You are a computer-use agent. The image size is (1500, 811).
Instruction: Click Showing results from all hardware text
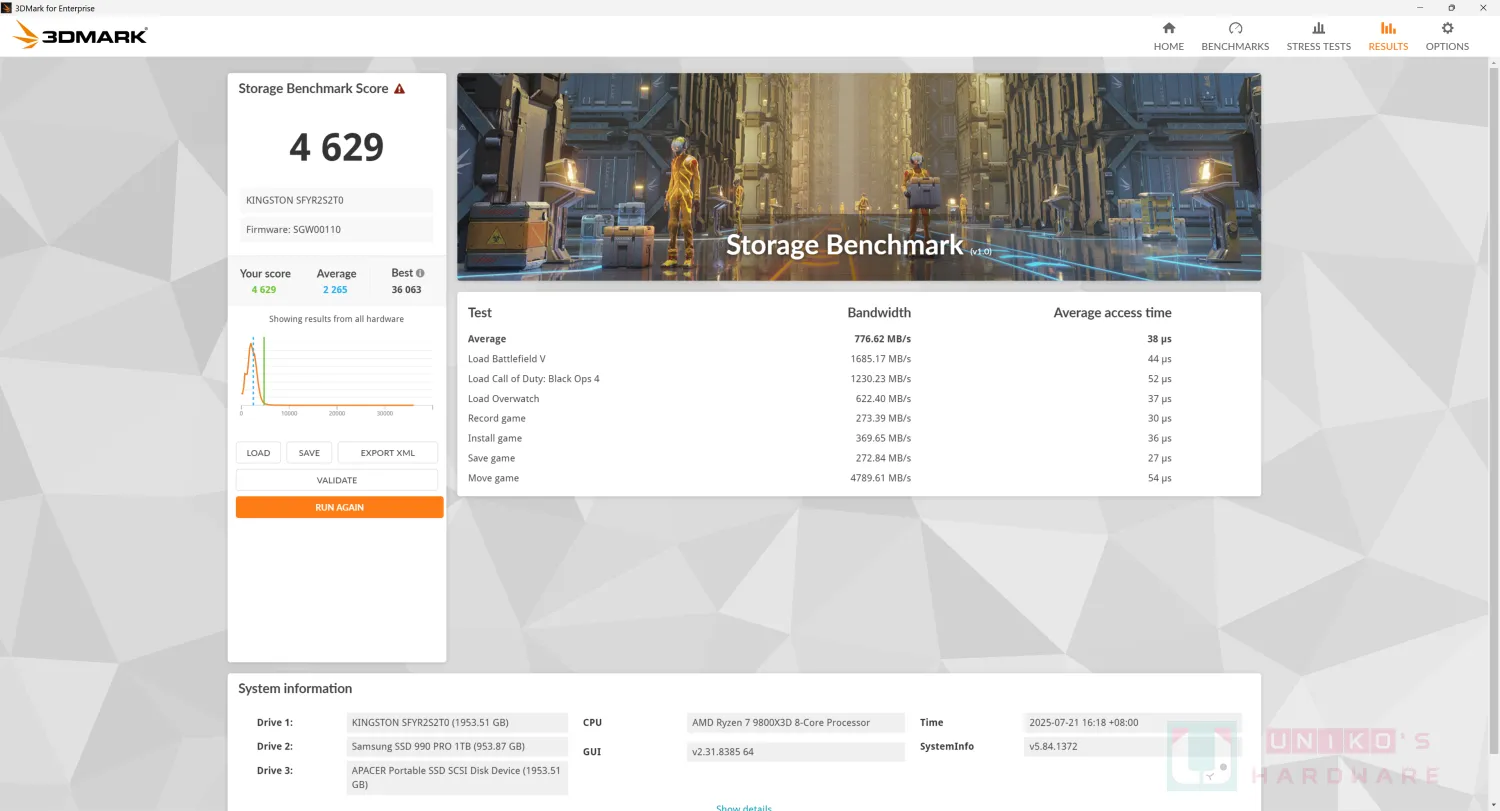click(336, 319)
